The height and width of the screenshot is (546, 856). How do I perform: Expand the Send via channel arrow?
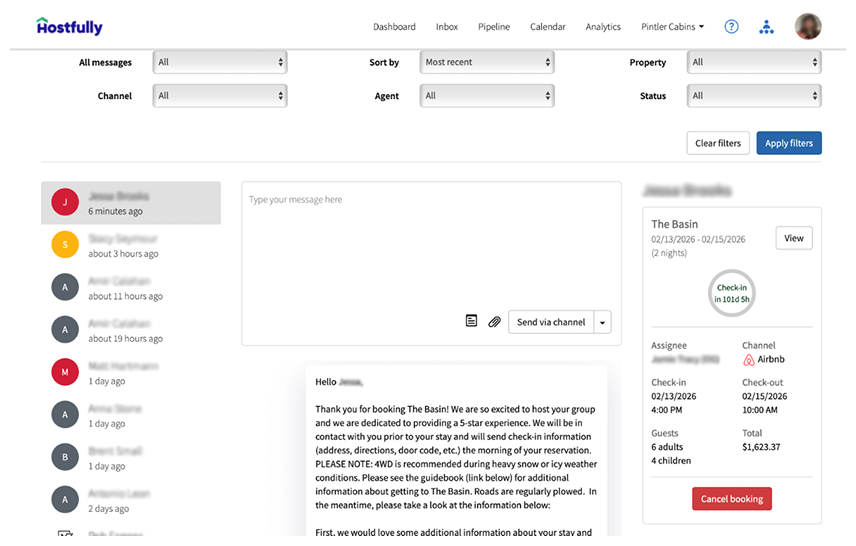[602, 322]
